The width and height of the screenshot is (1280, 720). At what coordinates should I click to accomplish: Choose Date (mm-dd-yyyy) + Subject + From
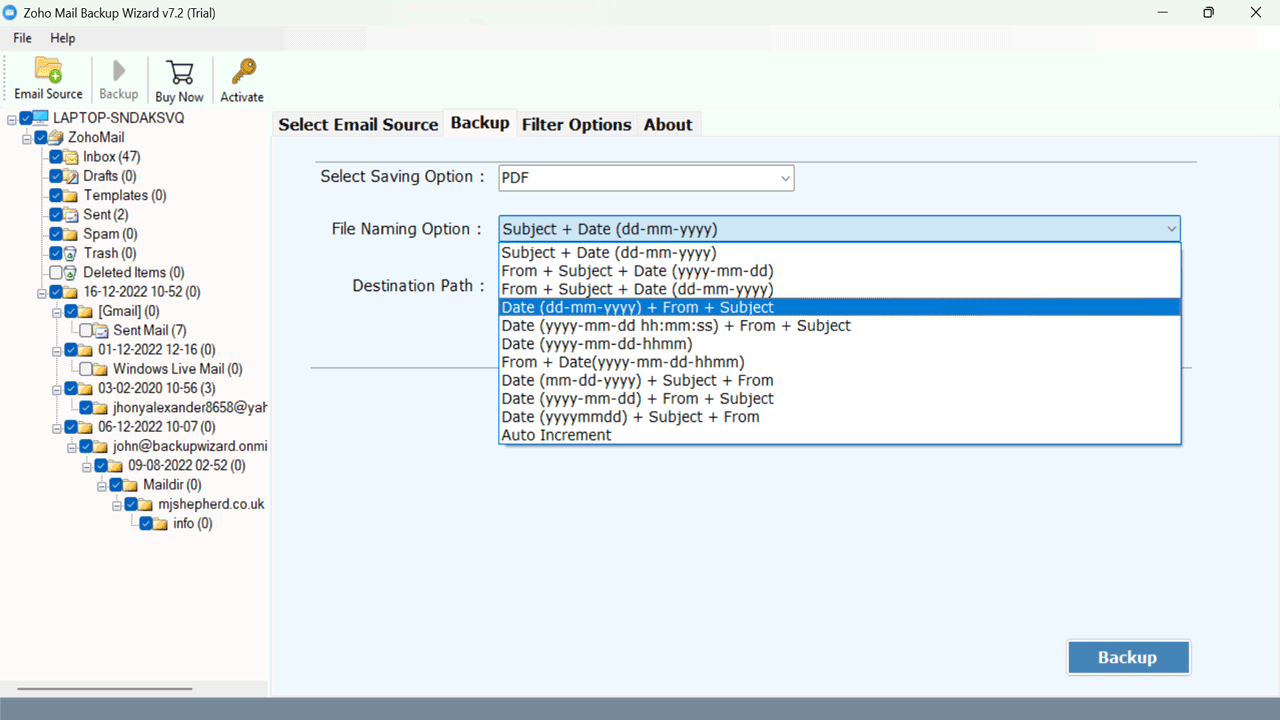[x=840, y=380]
